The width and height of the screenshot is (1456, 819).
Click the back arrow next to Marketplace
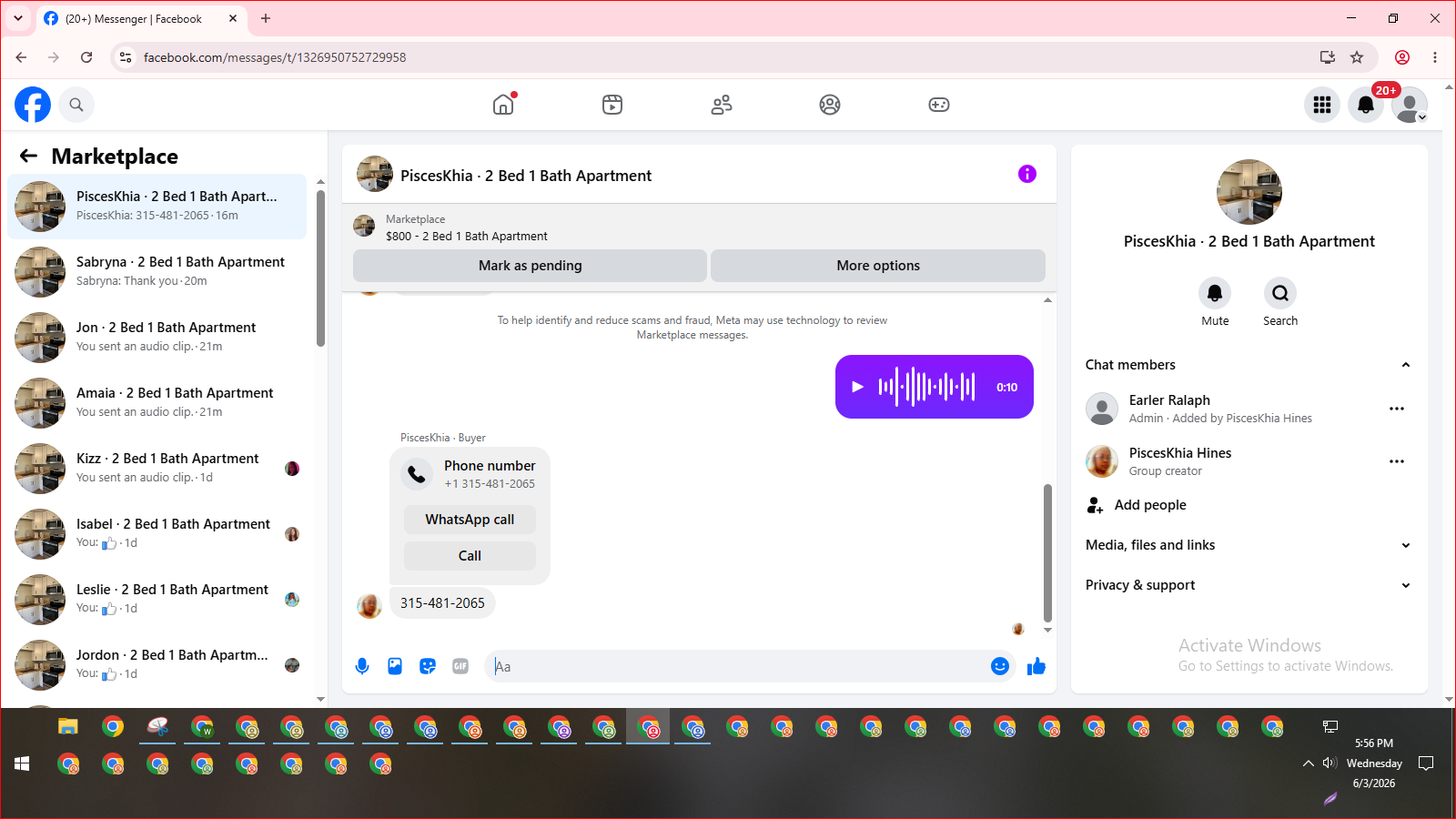[28, 156]
